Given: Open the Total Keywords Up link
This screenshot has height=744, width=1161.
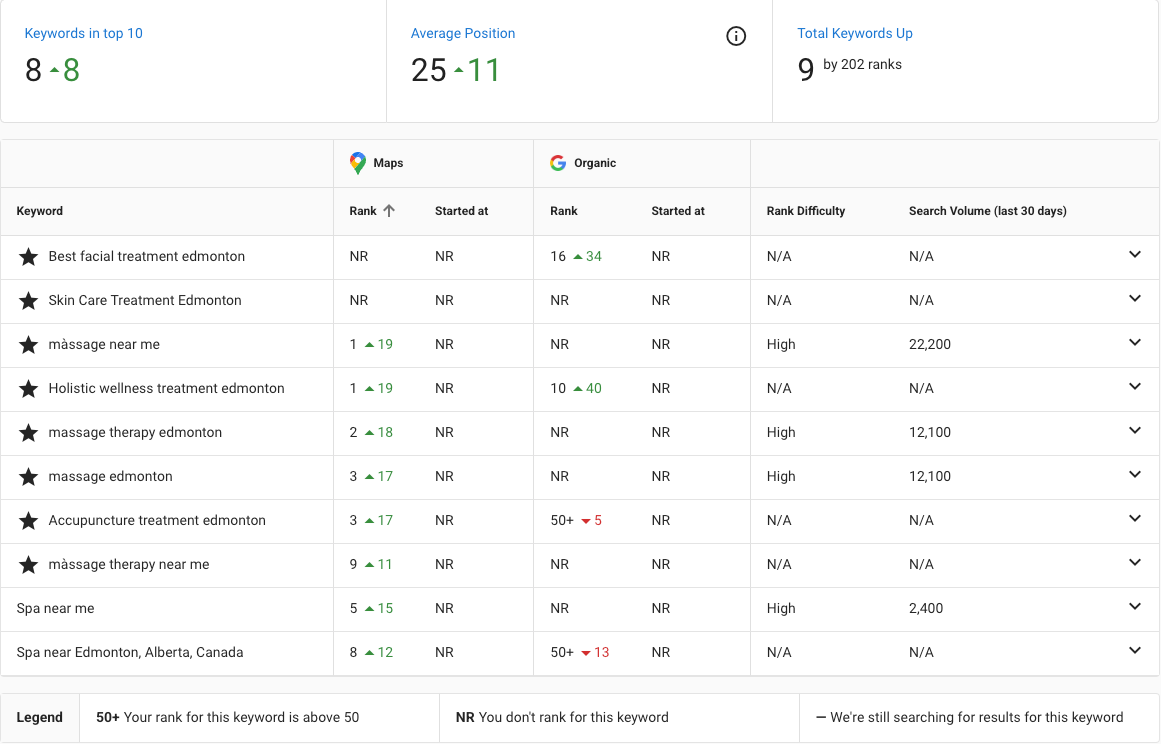Looking at the screenshot, I should [x=854, y=33].
